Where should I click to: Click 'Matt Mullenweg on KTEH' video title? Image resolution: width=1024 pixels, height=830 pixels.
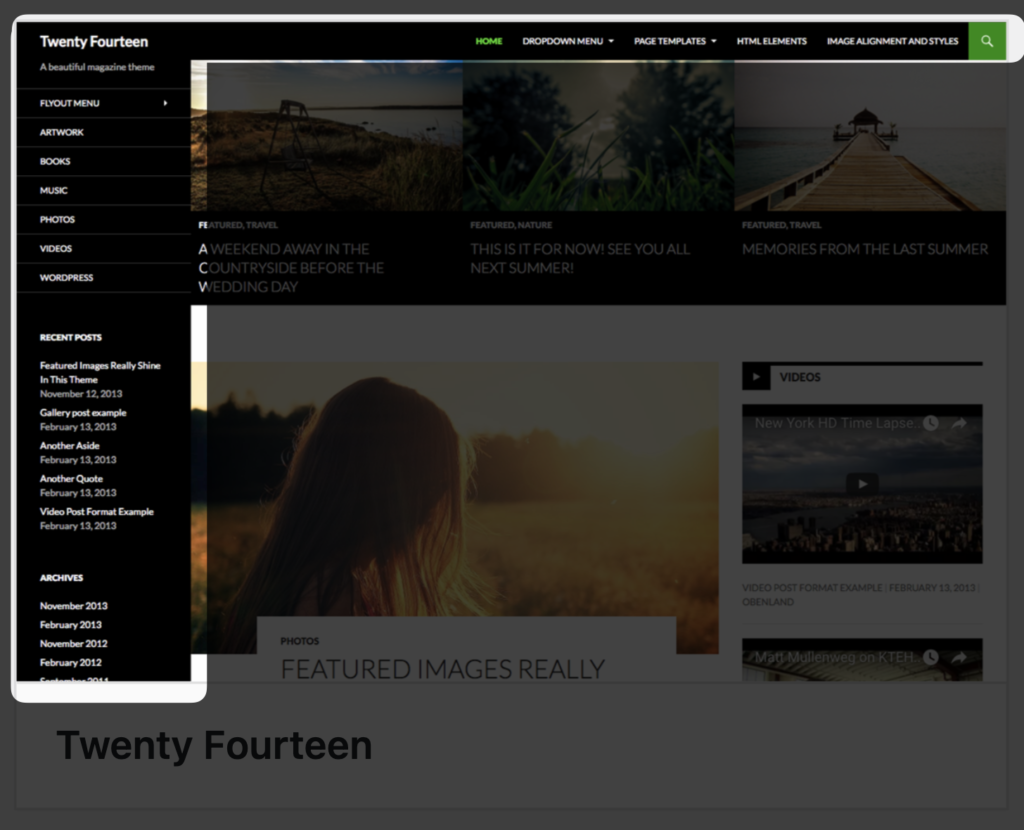click(x=838, y=657)
